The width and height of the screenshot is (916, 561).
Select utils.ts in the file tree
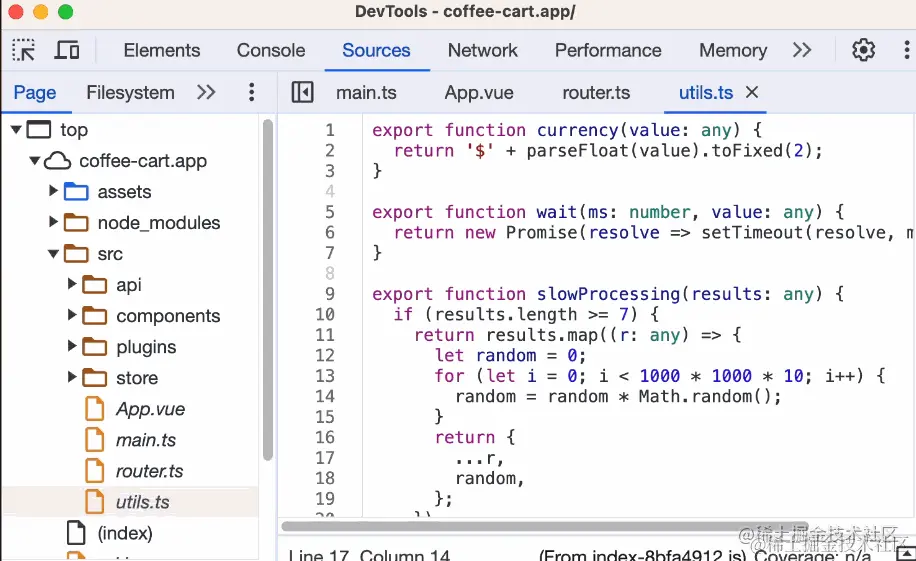(143, 502)
